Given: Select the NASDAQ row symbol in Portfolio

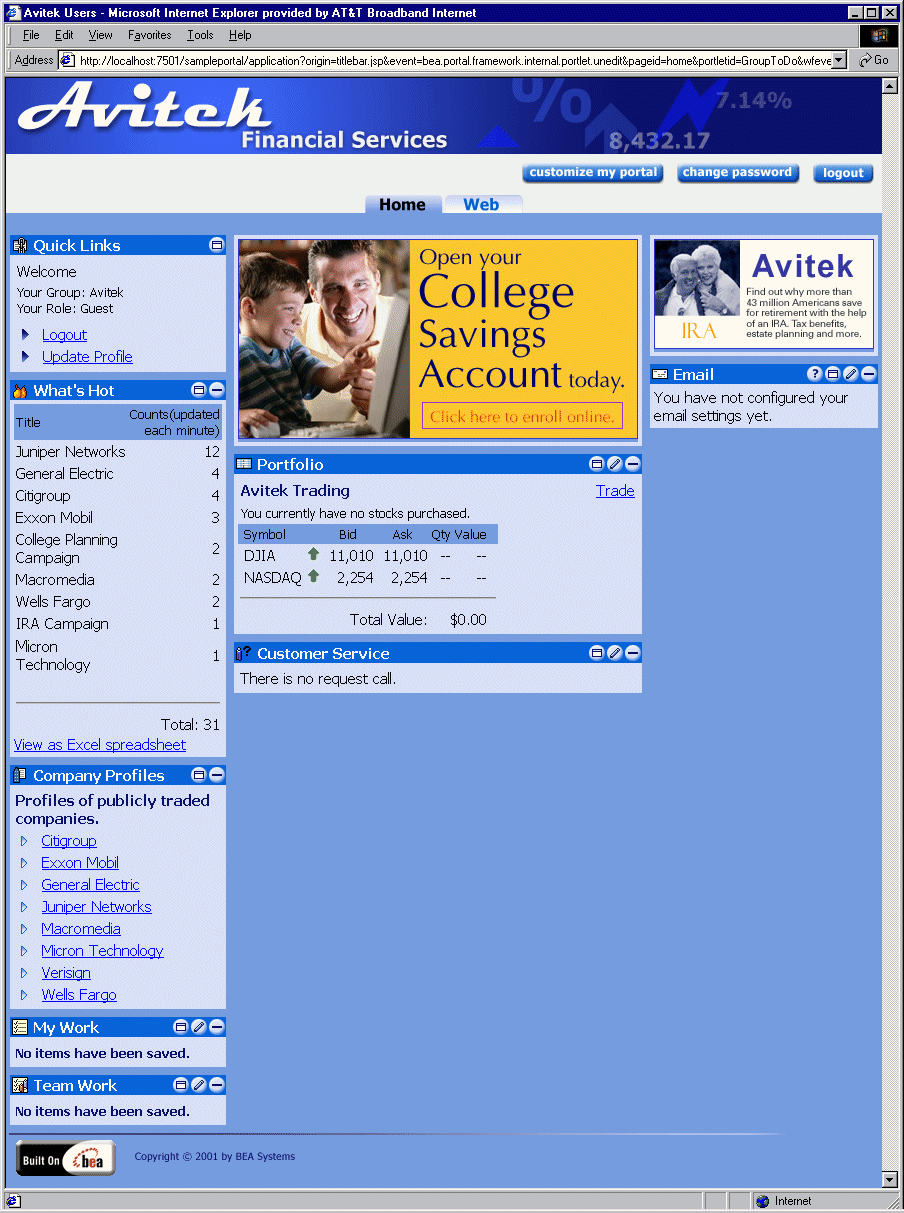Looking at the screenshot, I should 272,577.
